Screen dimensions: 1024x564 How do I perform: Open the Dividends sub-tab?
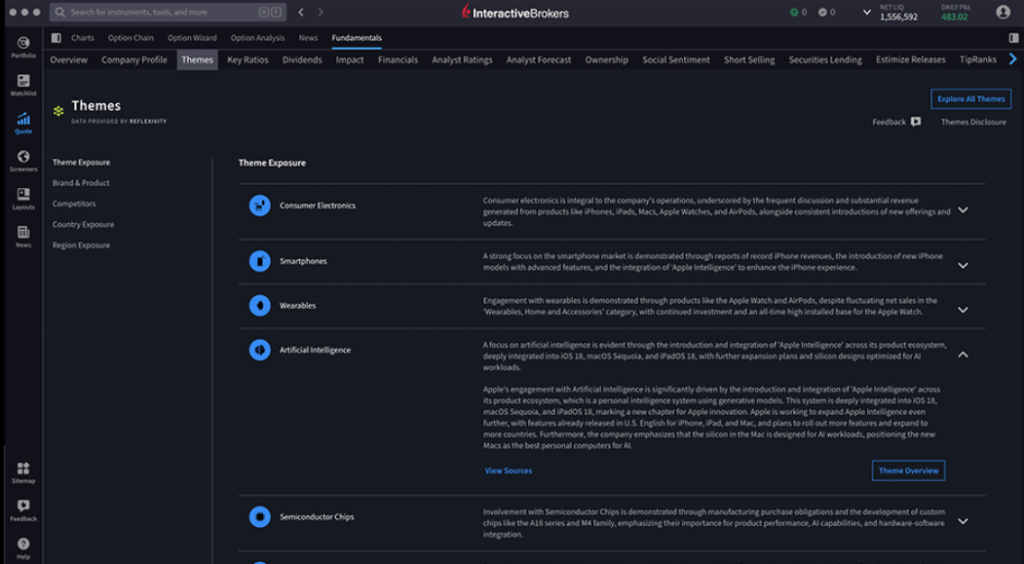302,60
